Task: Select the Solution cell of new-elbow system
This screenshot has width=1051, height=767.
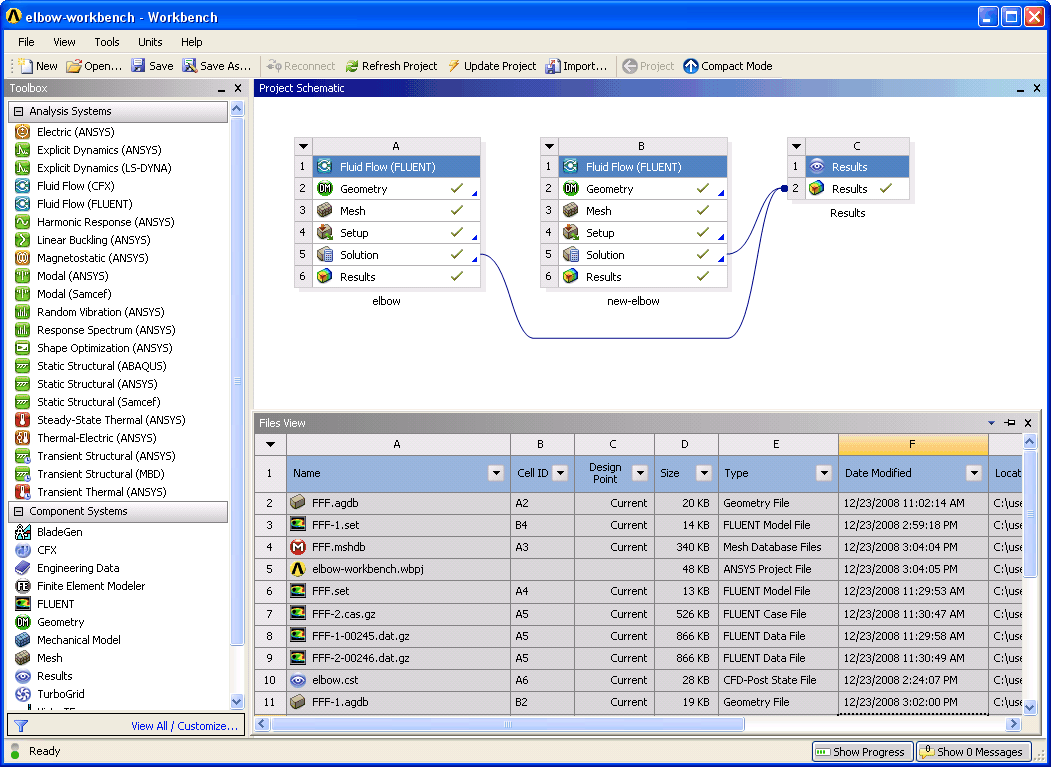Action: point(642,255)
